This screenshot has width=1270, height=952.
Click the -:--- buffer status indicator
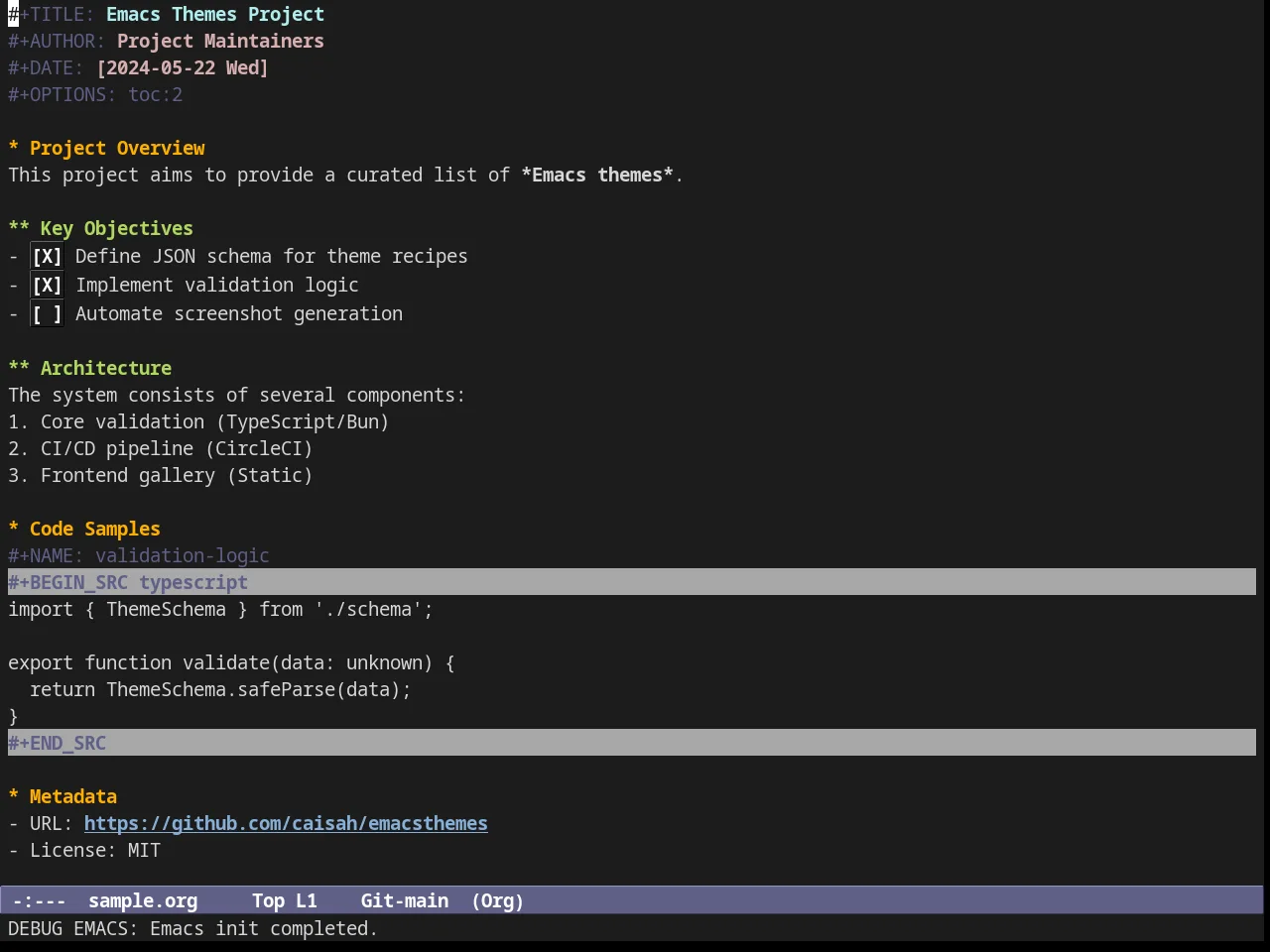coord(40,901)
